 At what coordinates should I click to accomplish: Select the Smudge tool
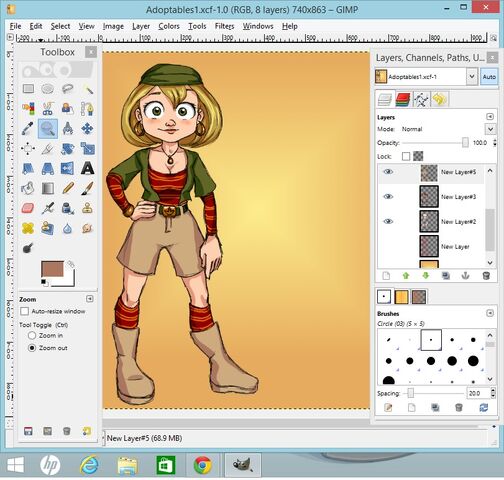click(88, 229)
